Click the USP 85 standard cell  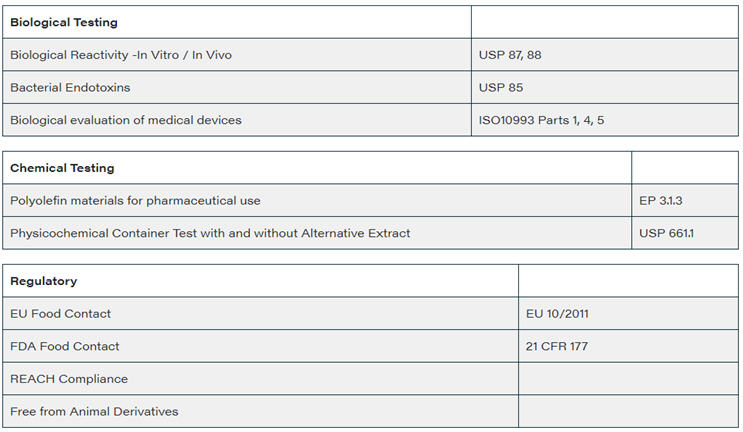point(501,88)
